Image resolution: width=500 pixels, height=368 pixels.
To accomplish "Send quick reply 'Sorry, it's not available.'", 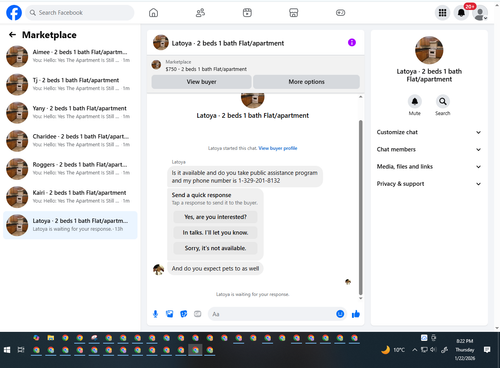I will 215,248.
